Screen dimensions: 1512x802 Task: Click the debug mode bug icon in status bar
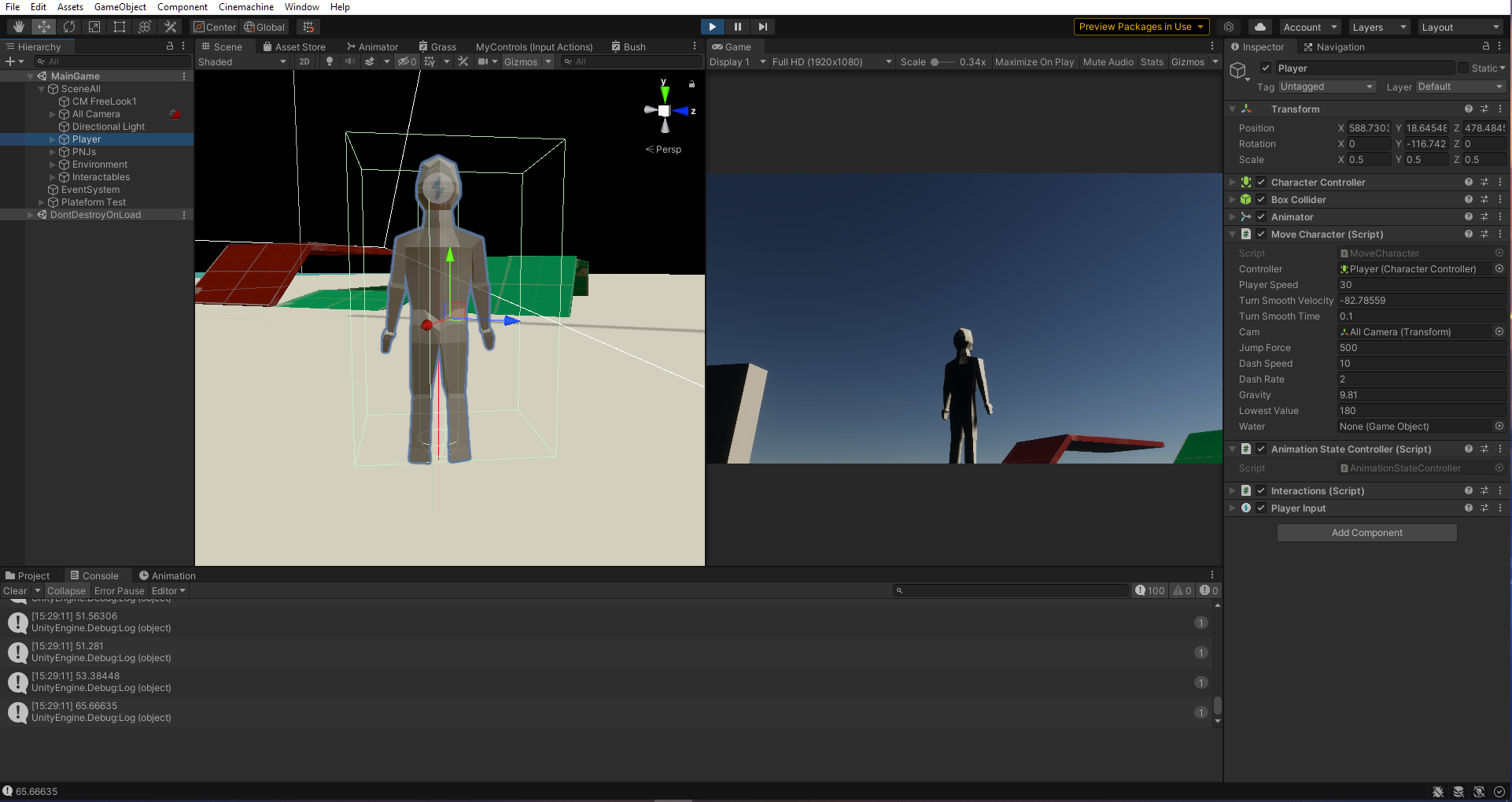(x=1438, y=792)
